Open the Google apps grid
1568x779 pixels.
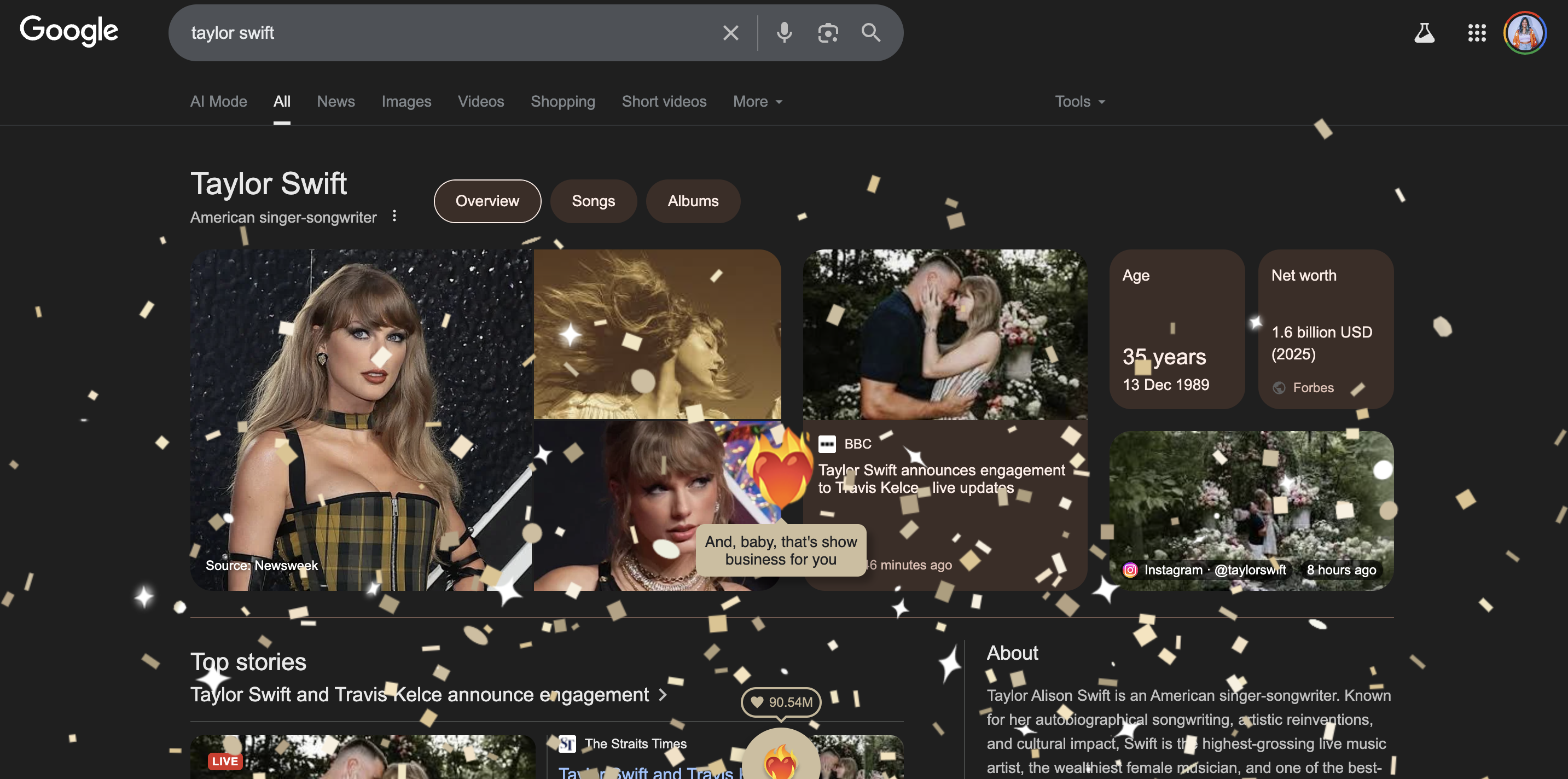(x=1477, y=33)
